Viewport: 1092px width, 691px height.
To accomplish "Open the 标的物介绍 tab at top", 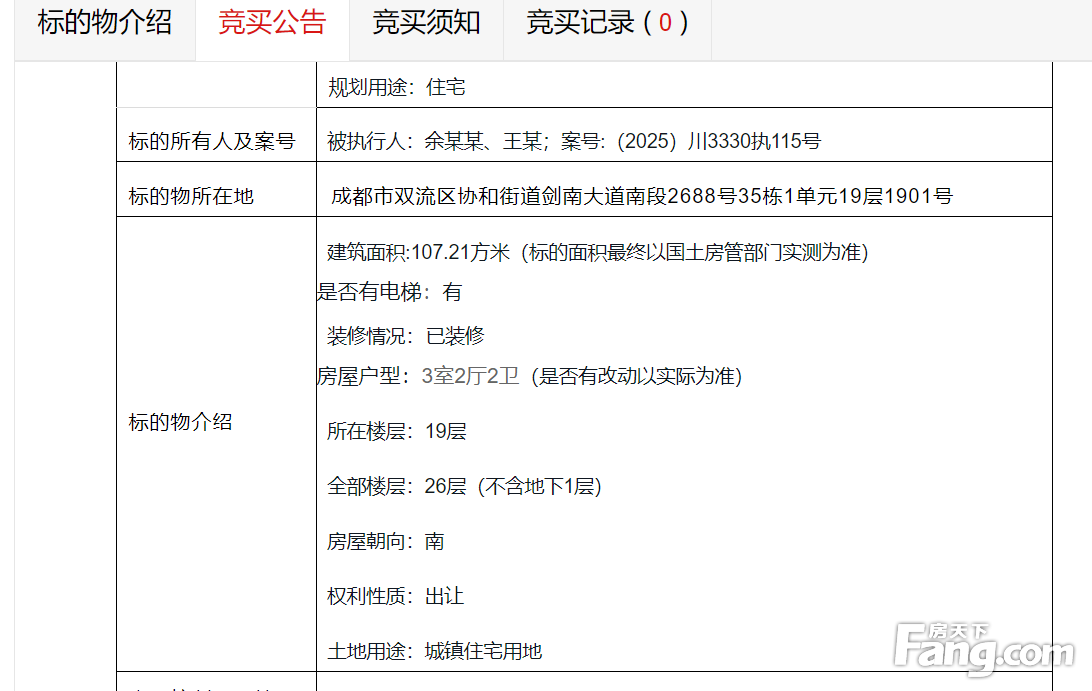I will [x=105, y=22].
